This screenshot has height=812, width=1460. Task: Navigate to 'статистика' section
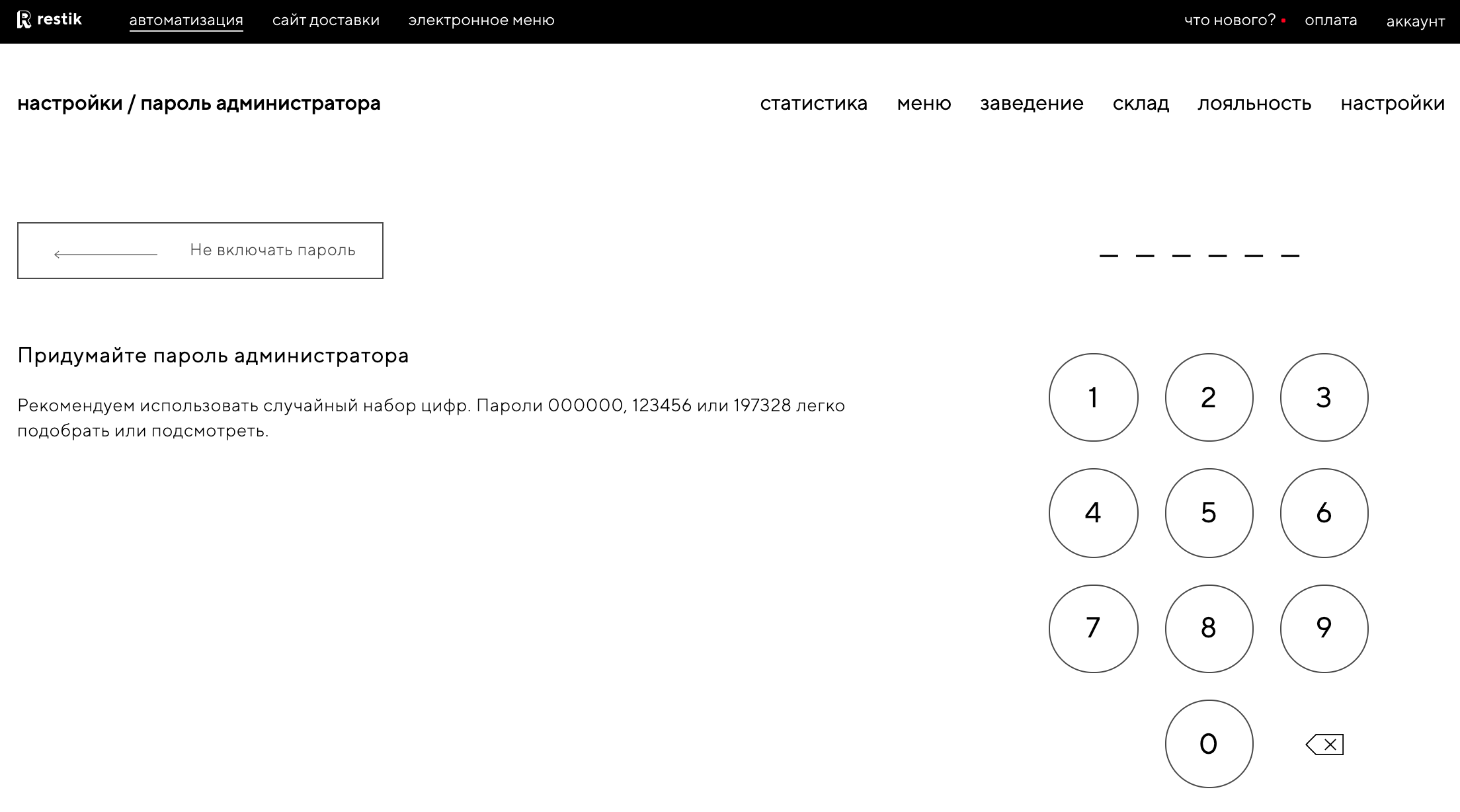pos(813,103)
